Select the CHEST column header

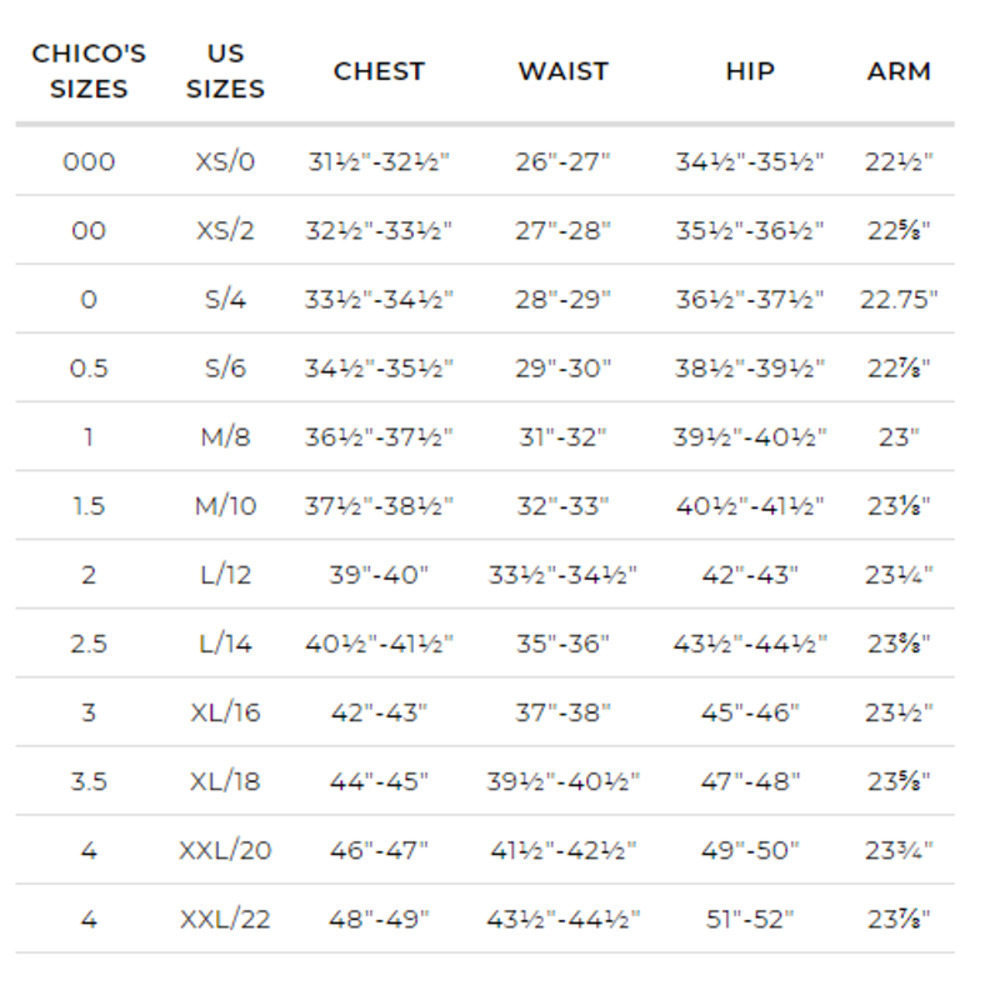[379, 71]
